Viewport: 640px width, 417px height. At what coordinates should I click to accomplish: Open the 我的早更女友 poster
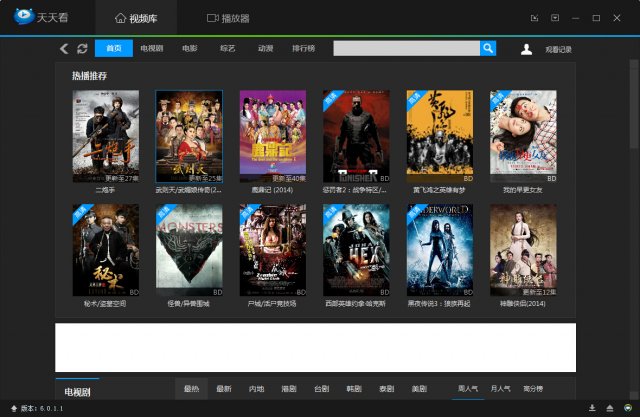pos(523,136)
